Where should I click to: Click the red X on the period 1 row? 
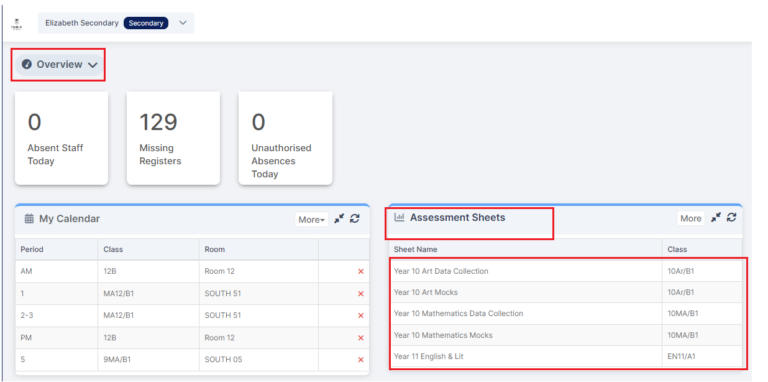click(361, 294)
